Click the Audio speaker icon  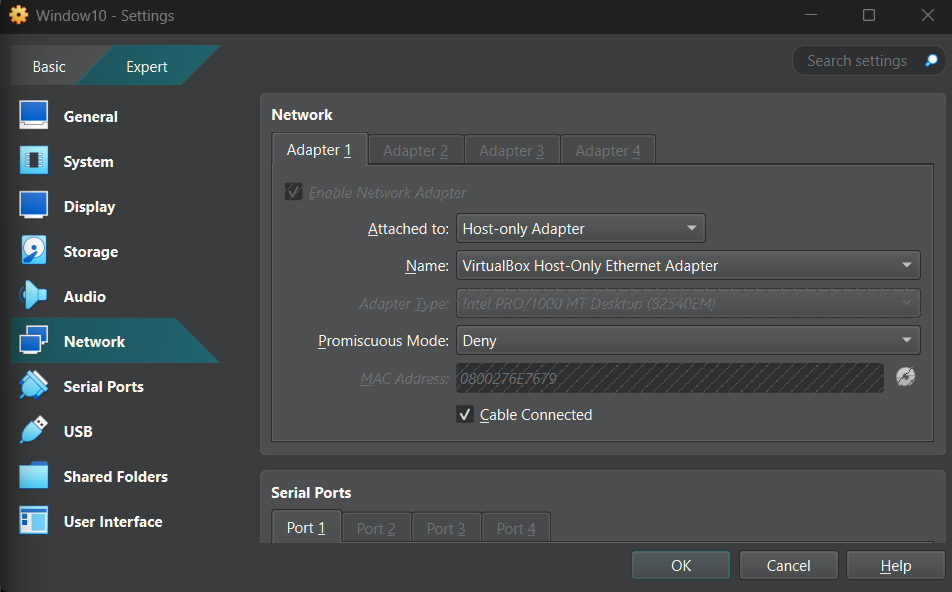[33, 295]
